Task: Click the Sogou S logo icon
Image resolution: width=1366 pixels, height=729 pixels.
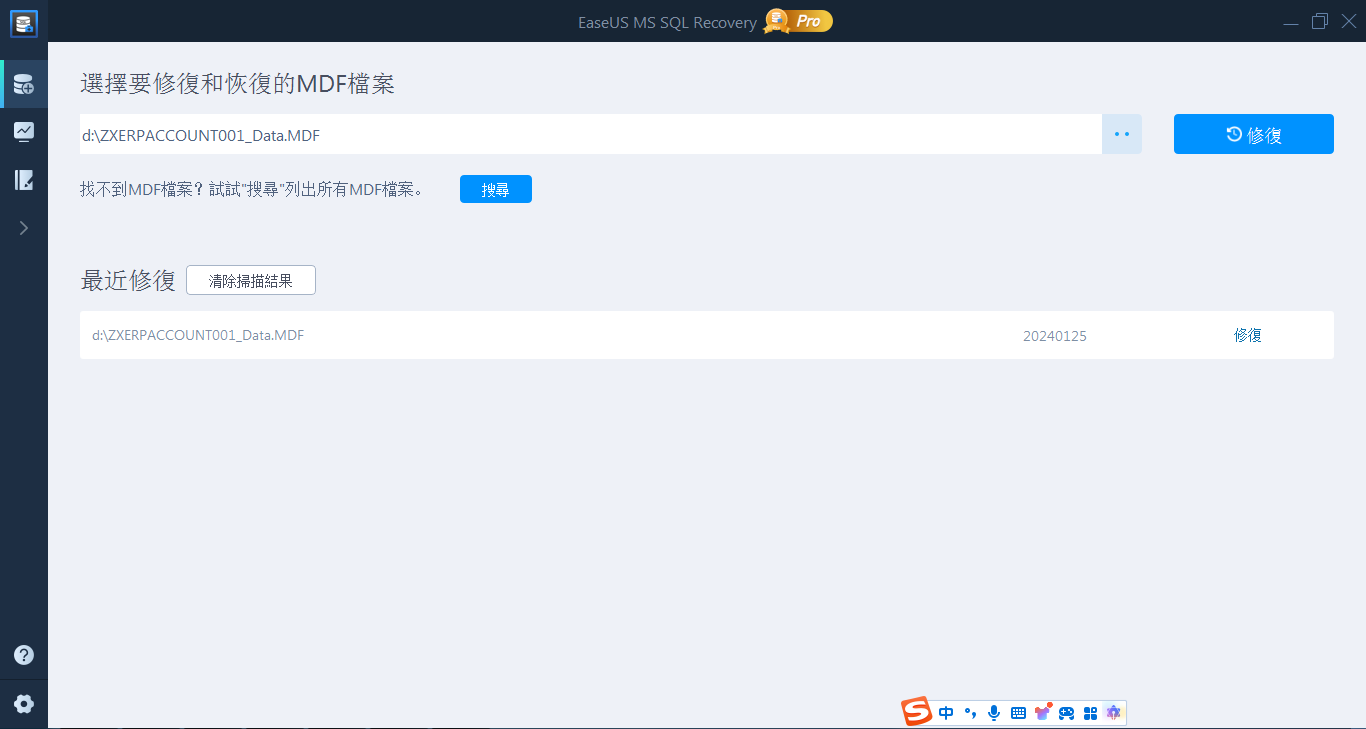Action: (x=917, y=712)
